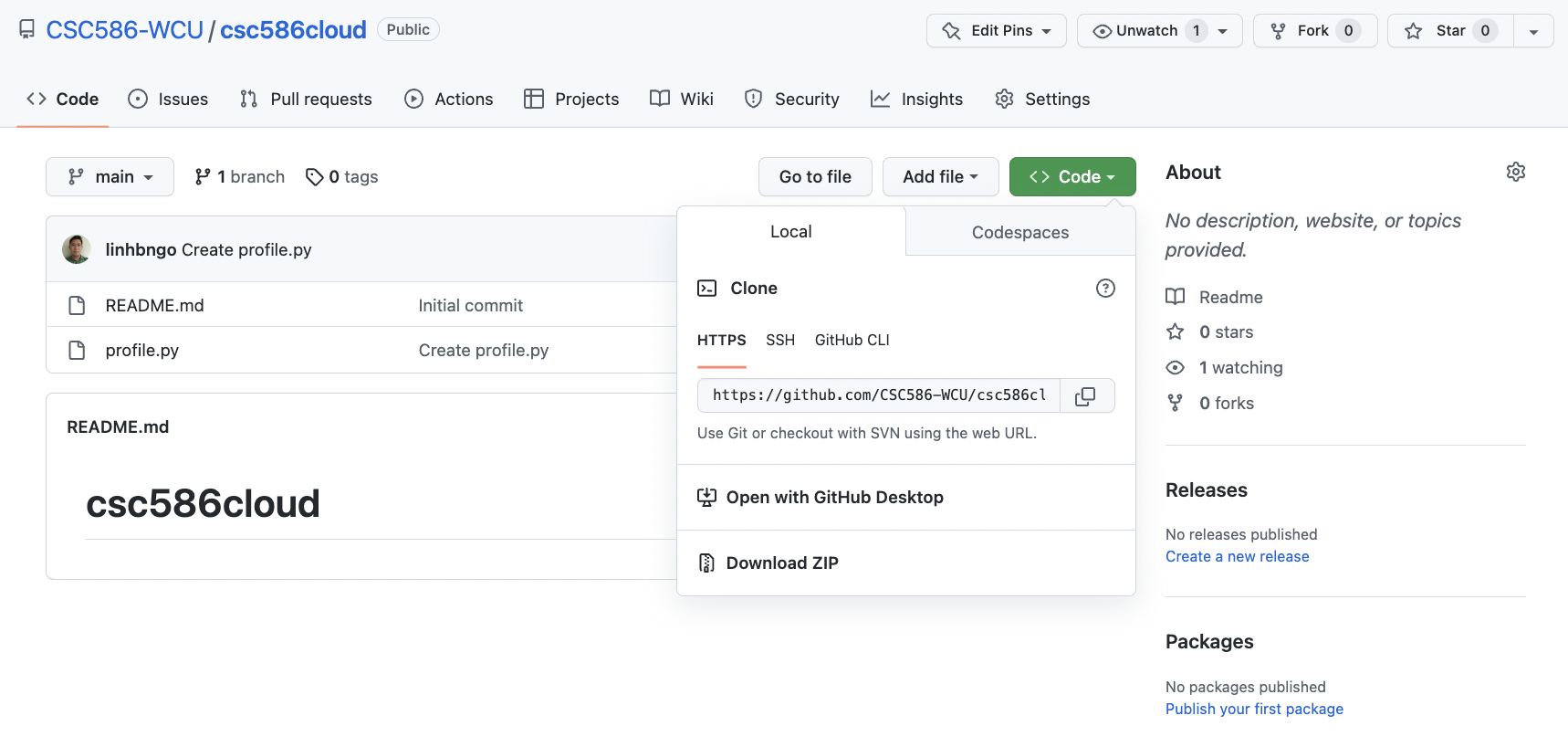Viewport: 1568px width, 747px height.
Task: Open the Unwatch notifications dropdown
Action: coord(1159,31)
